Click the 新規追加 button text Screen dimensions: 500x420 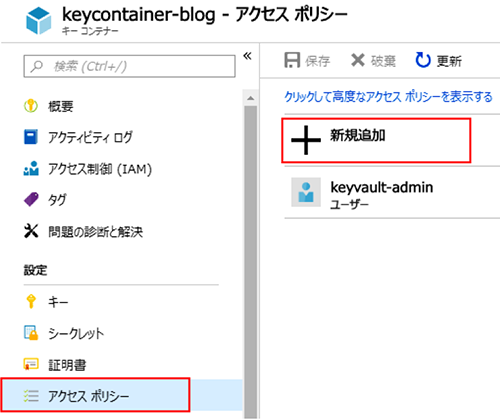[358, 135]
